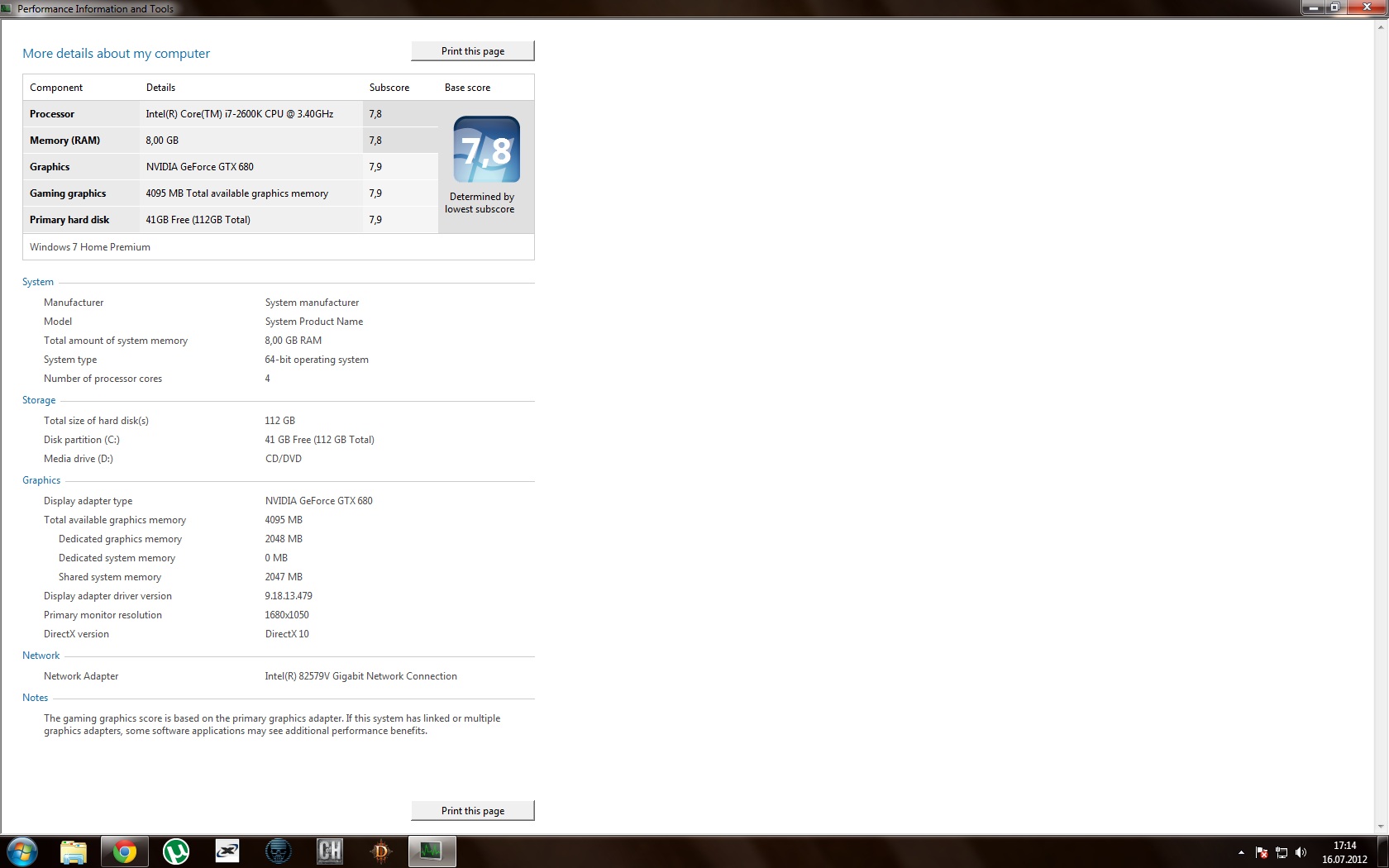Click the Notes section heading
This screenshot has width=1389, height=868.
tap(36, 698)
